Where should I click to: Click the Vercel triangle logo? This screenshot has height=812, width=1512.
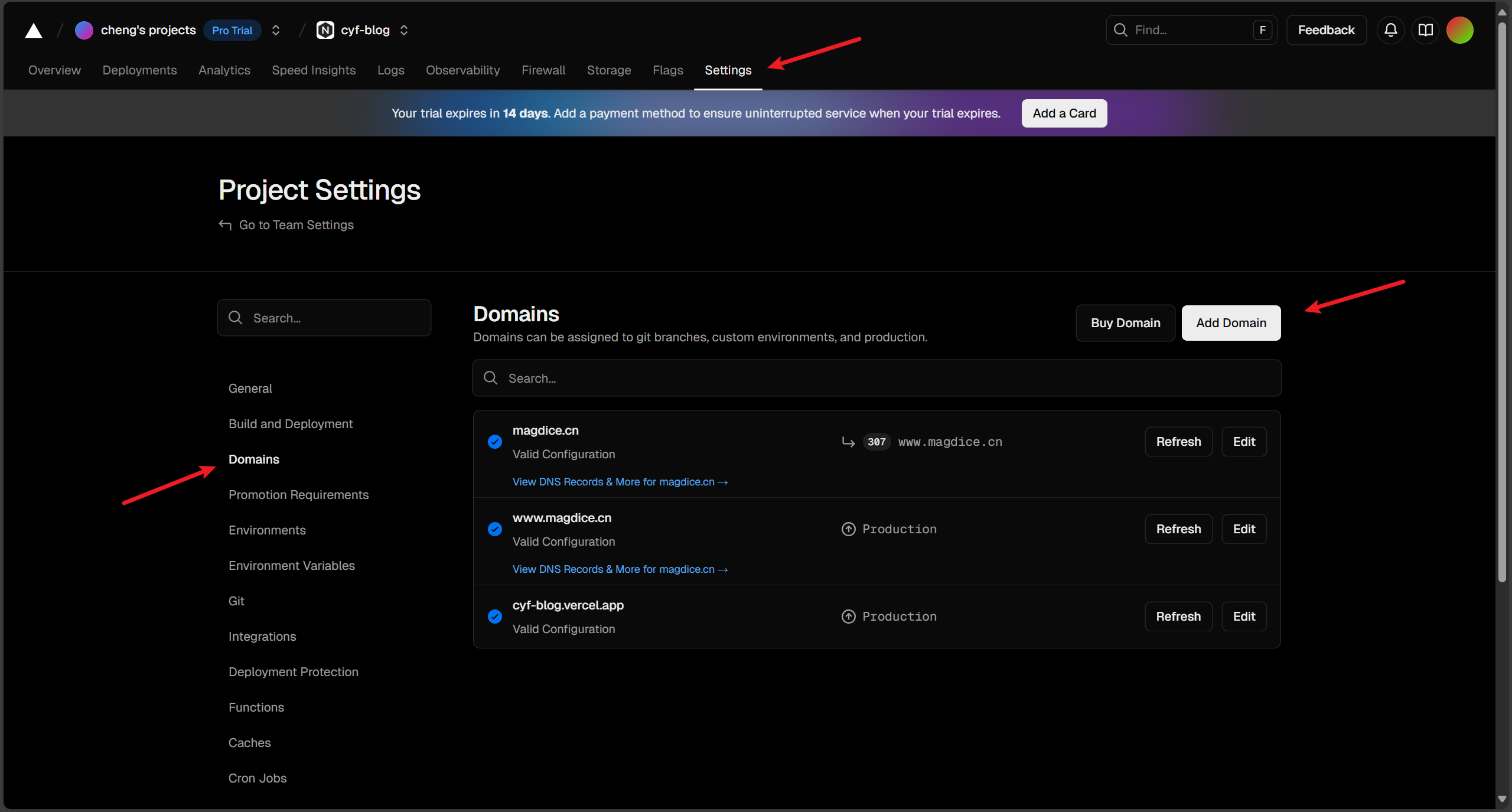click(34, 30)
